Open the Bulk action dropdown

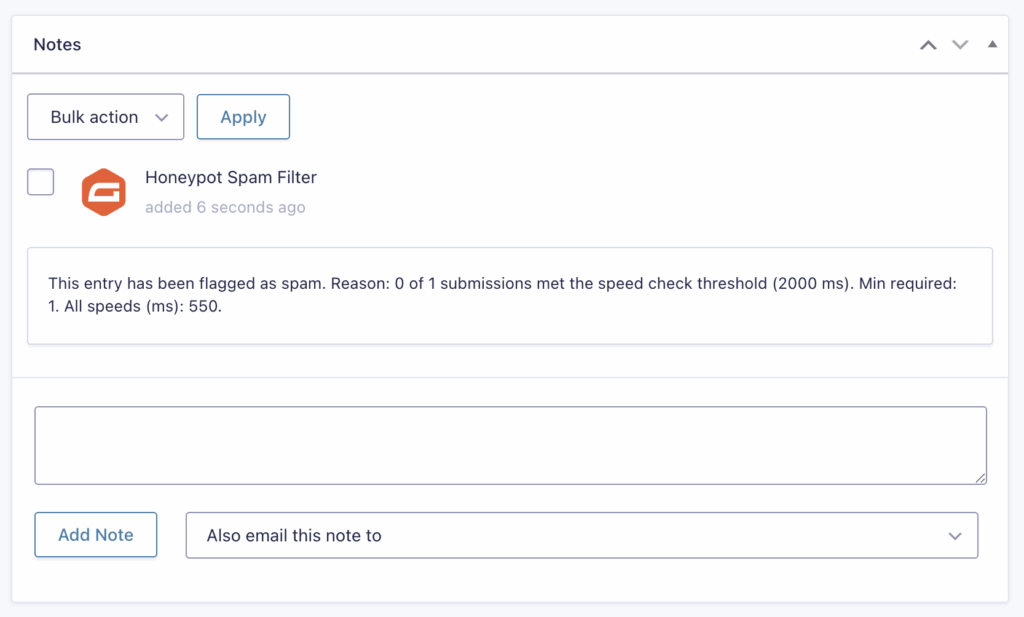point(105,116)
